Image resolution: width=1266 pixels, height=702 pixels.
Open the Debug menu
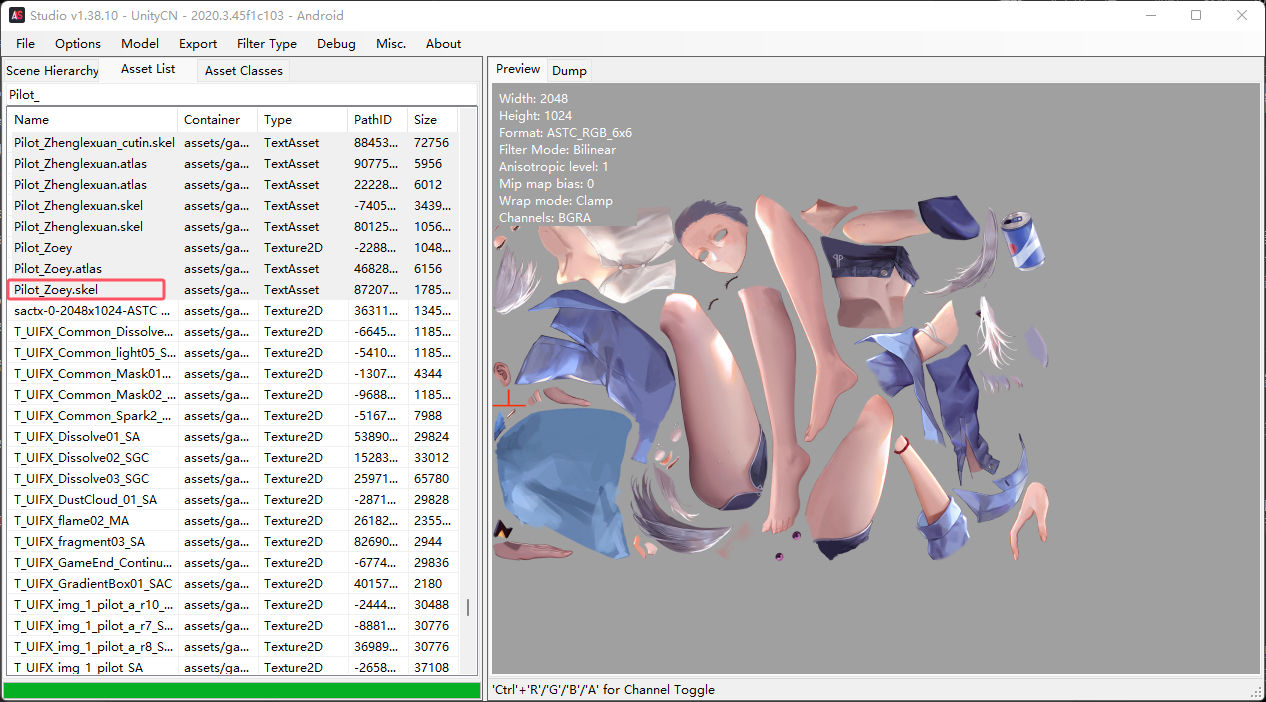(336, 44)
